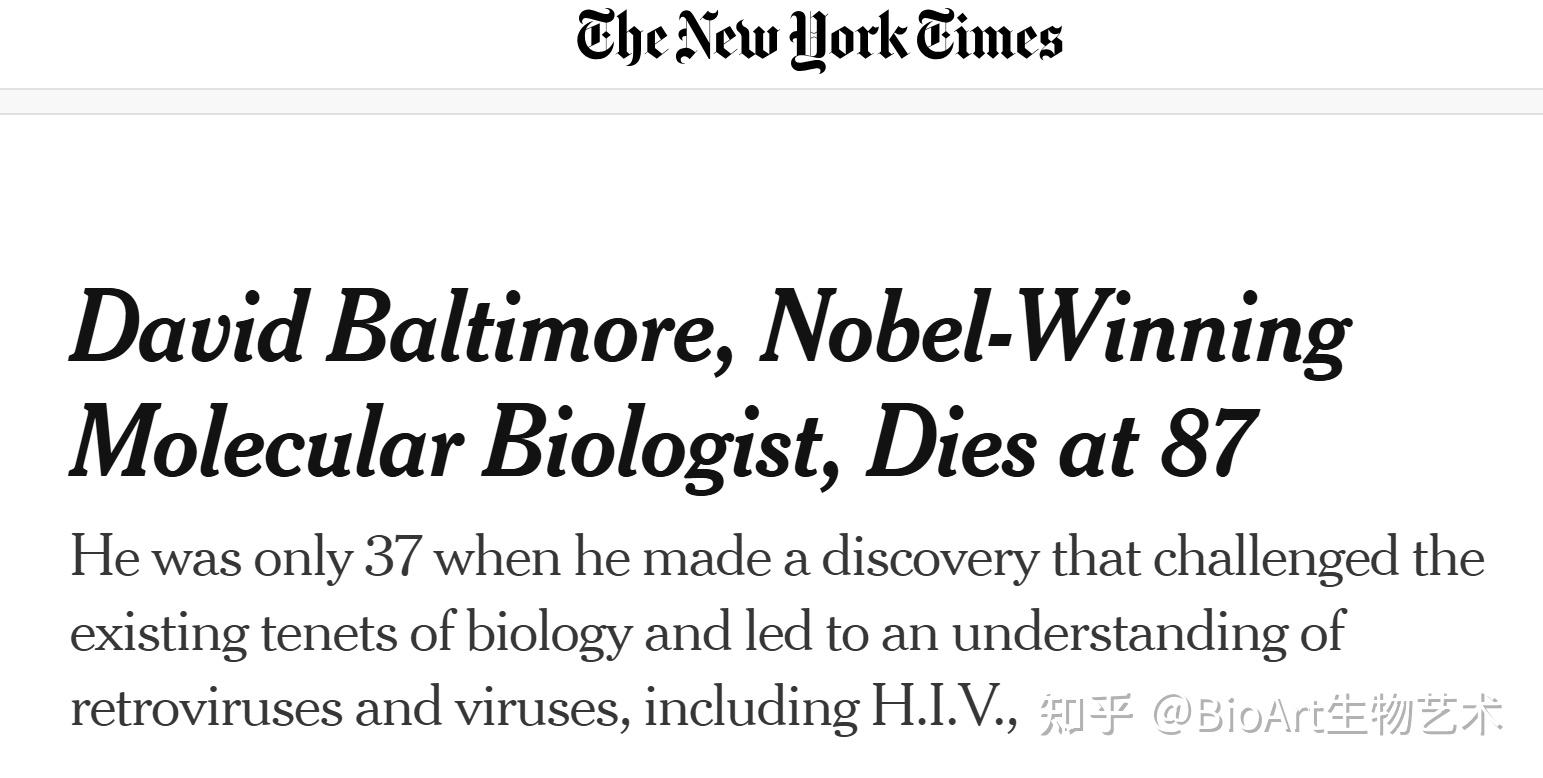Image resolution: width=1543 pixels, height=778 pixels.
Task: Click The New York Times masthead logo
Action: pyautogui.click(x=819, y=39)
